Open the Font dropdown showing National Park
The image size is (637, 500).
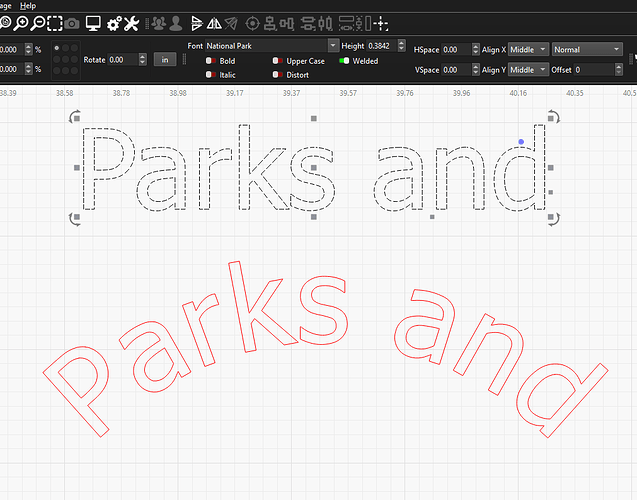pos(271,46)
